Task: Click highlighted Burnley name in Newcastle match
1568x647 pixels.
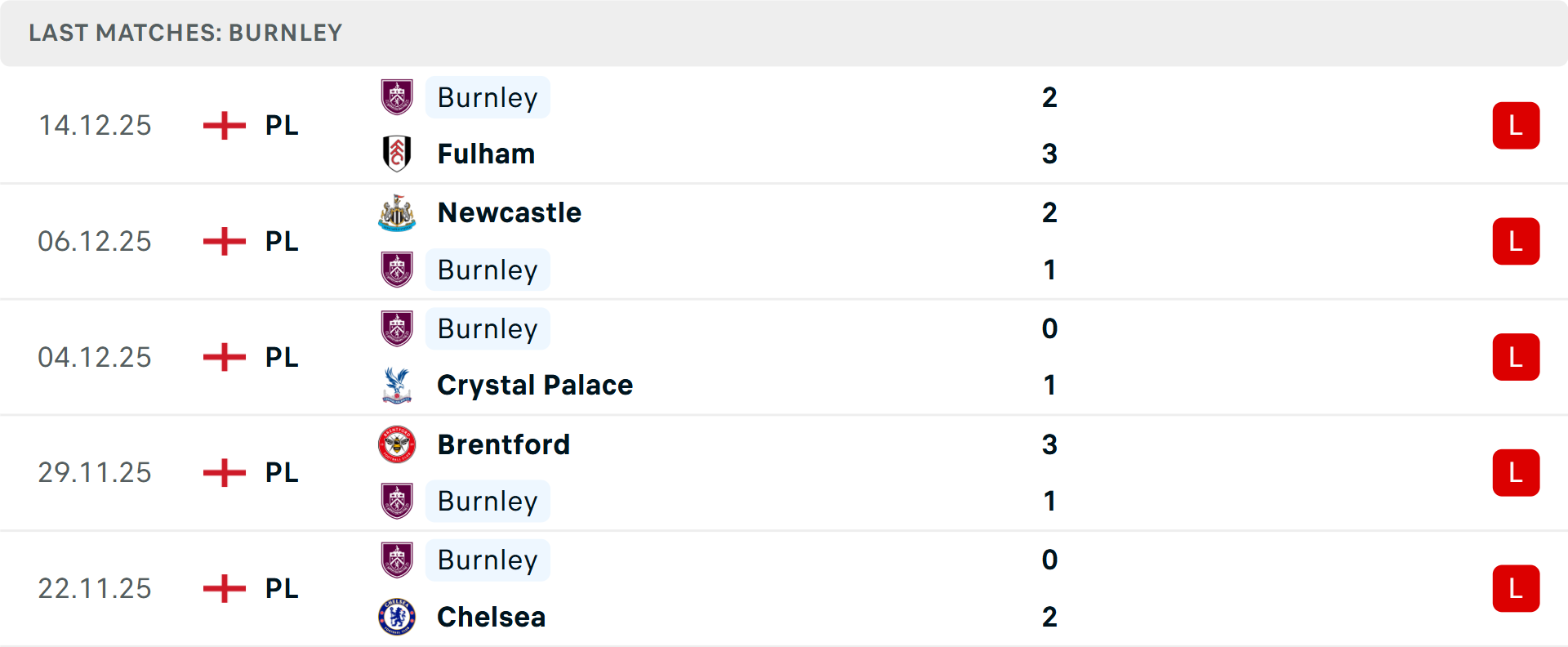Action: [488, 270]
